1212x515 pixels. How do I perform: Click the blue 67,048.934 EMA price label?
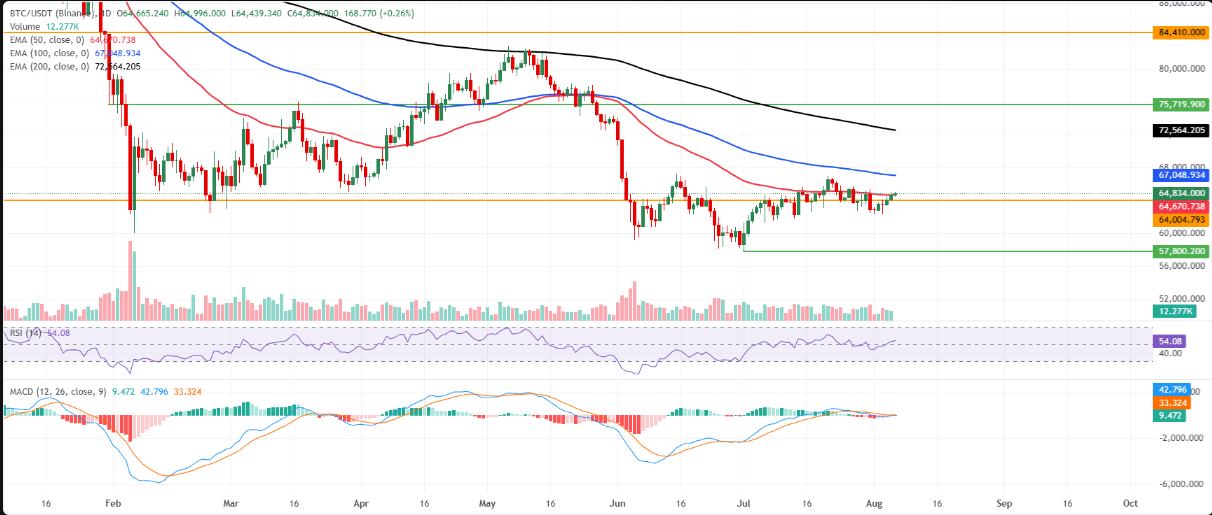click(1180, 175)
